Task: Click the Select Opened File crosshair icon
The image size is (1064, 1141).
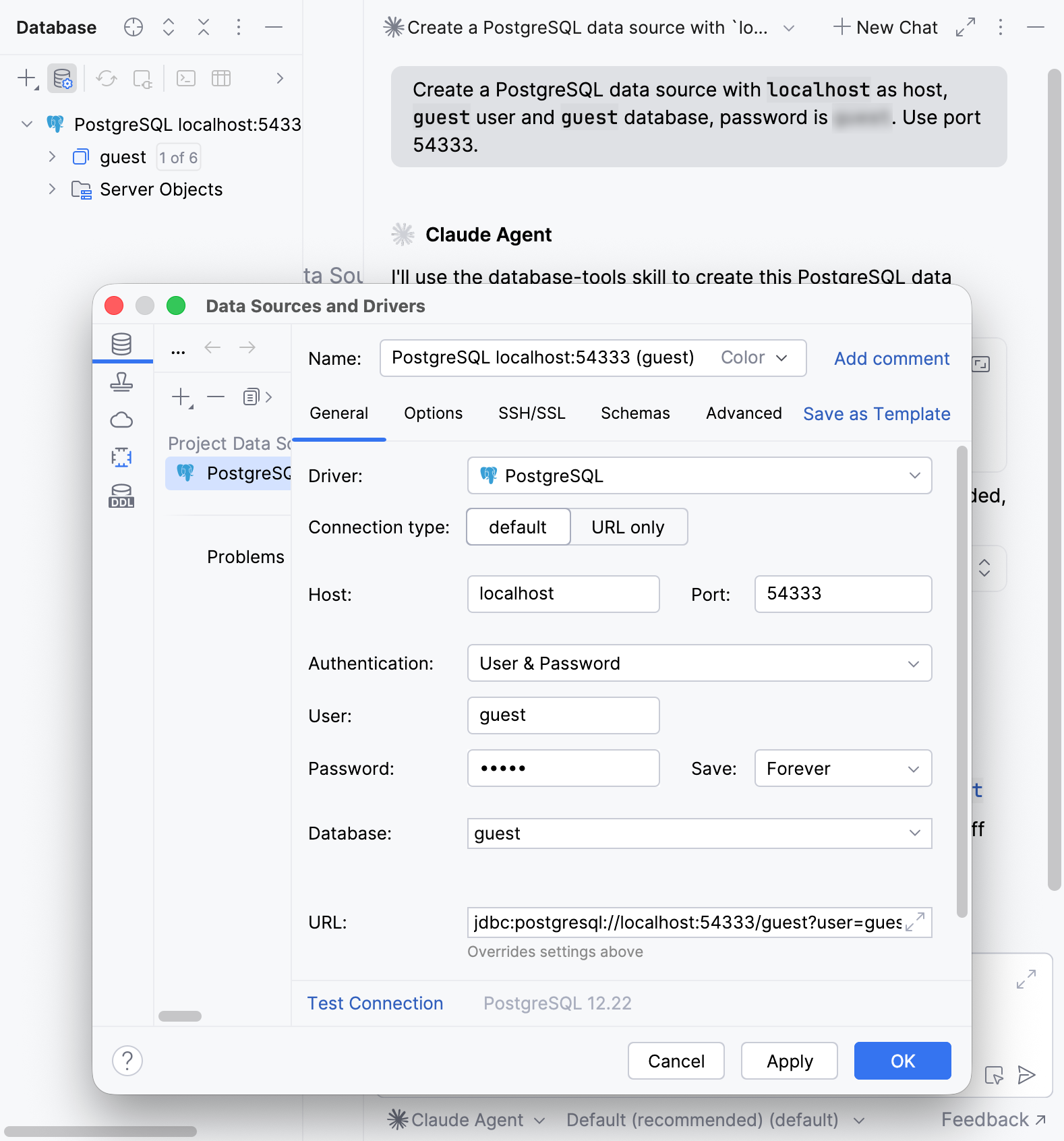Action: tap(134, 27)
